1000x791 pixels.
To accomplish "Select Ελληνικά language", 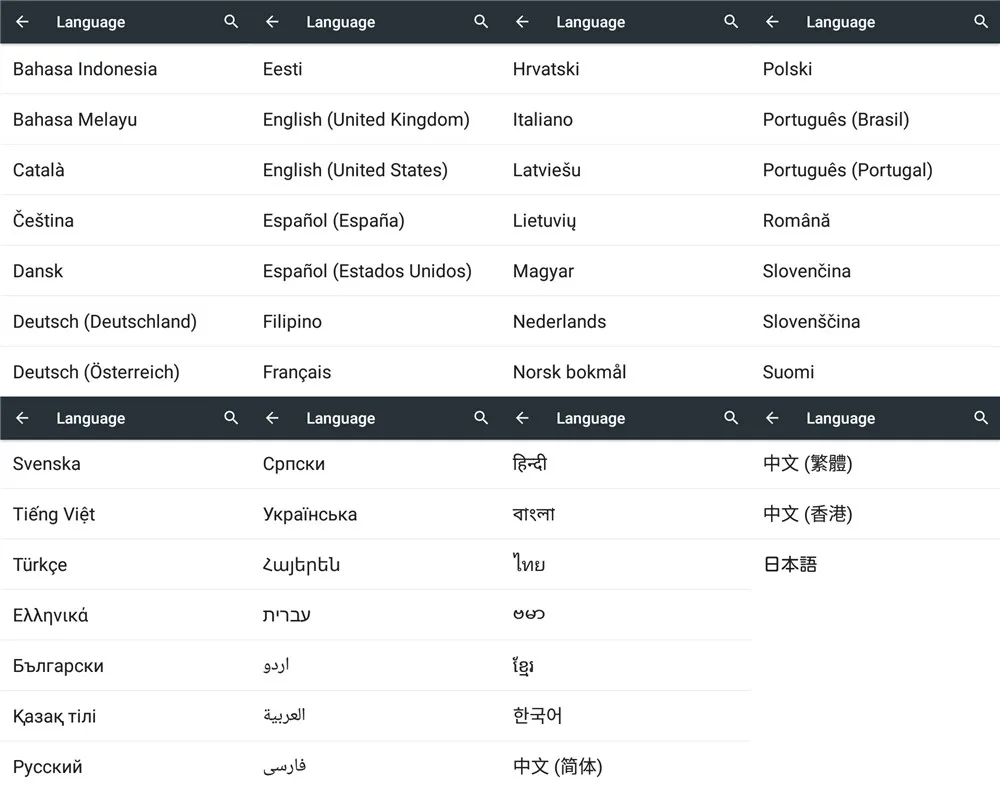I will (50, 616).
